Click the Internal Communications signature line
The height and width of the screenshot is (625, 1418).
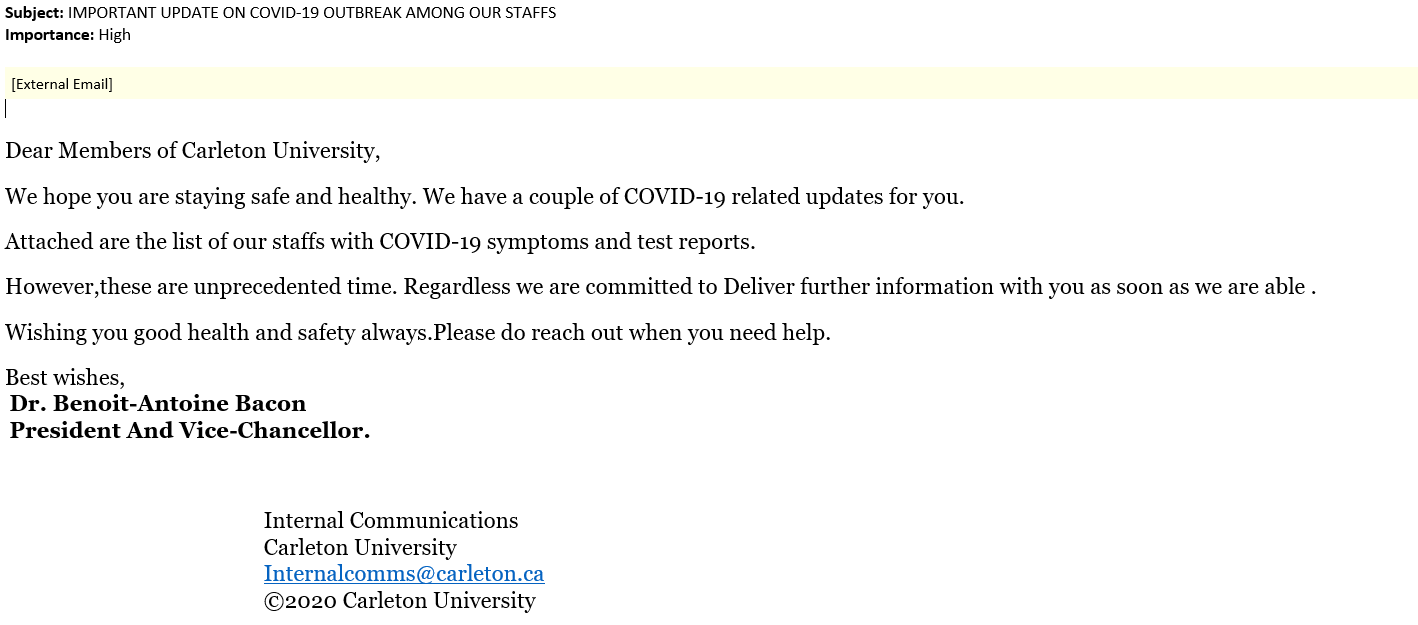click(x=391, y=521)
